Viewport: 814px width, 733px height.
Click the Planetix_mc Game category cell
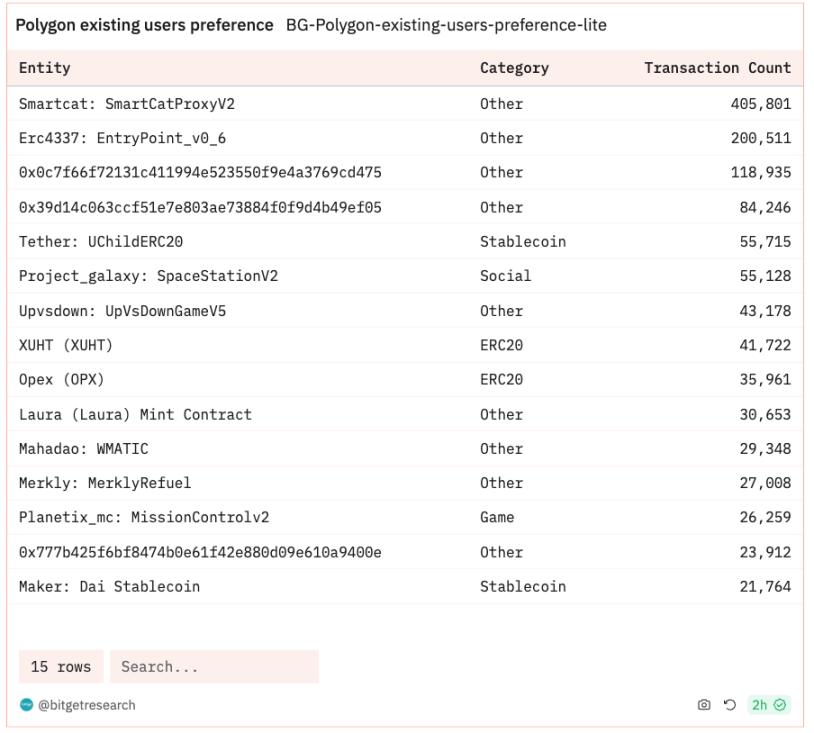click(497, 517)
